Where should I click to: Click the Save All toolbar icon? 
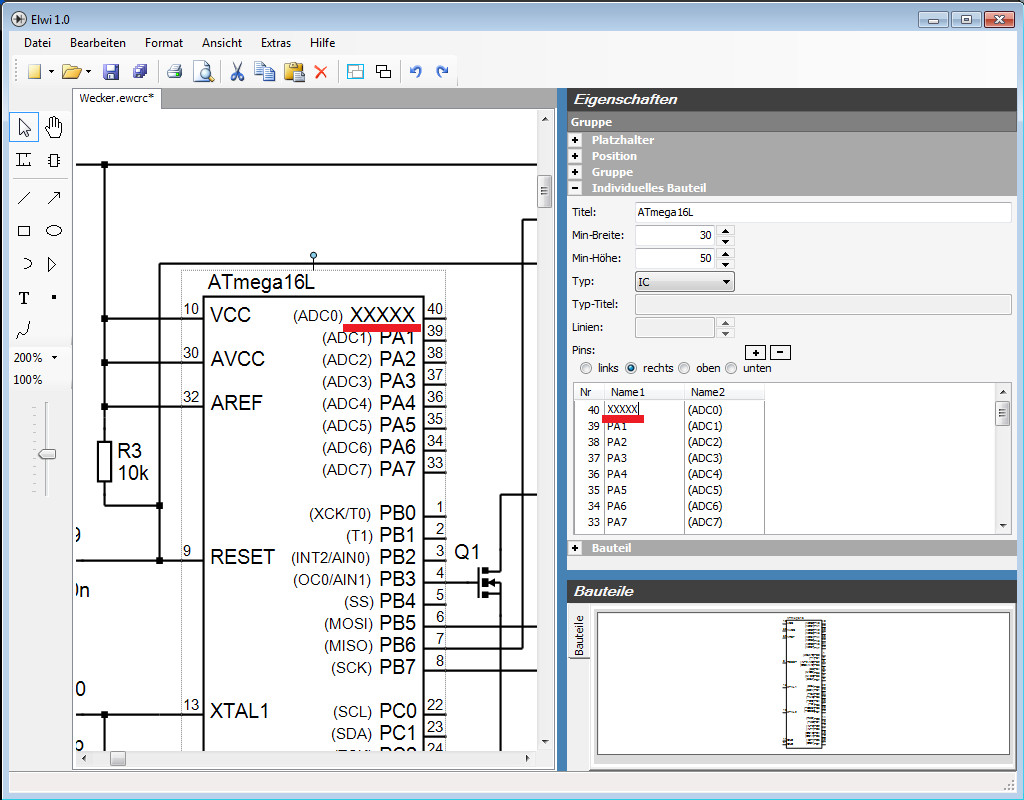click(x=140, y=72)
